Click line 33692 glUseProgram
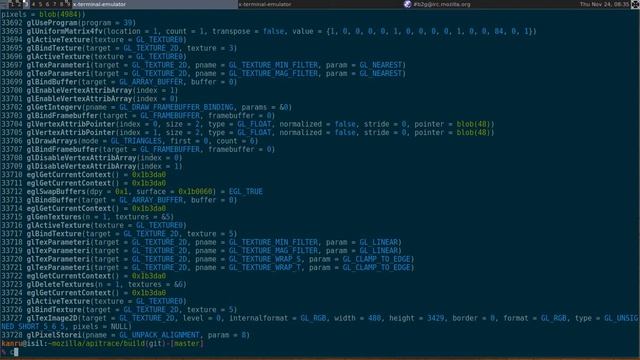 [x=69, y=23]
